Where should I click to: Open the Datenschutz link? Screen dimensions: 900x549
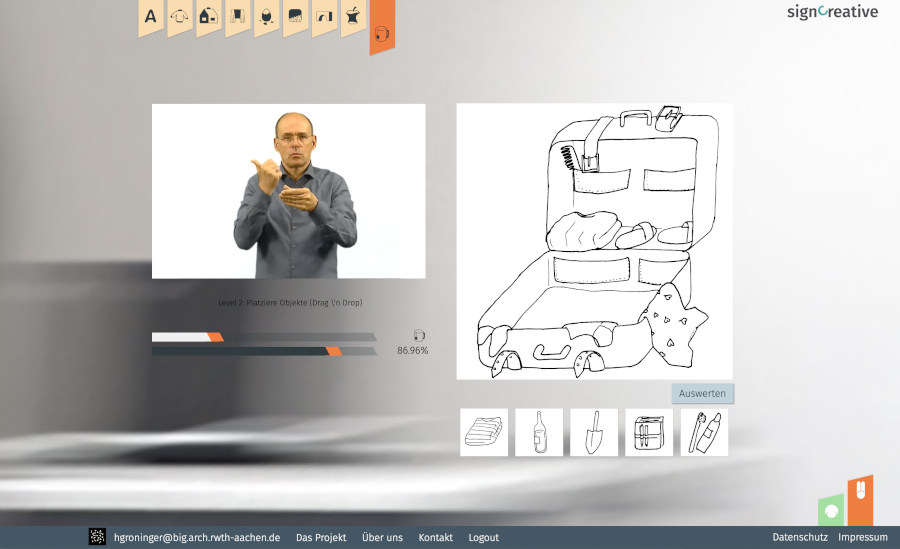[x=799, y=538]
